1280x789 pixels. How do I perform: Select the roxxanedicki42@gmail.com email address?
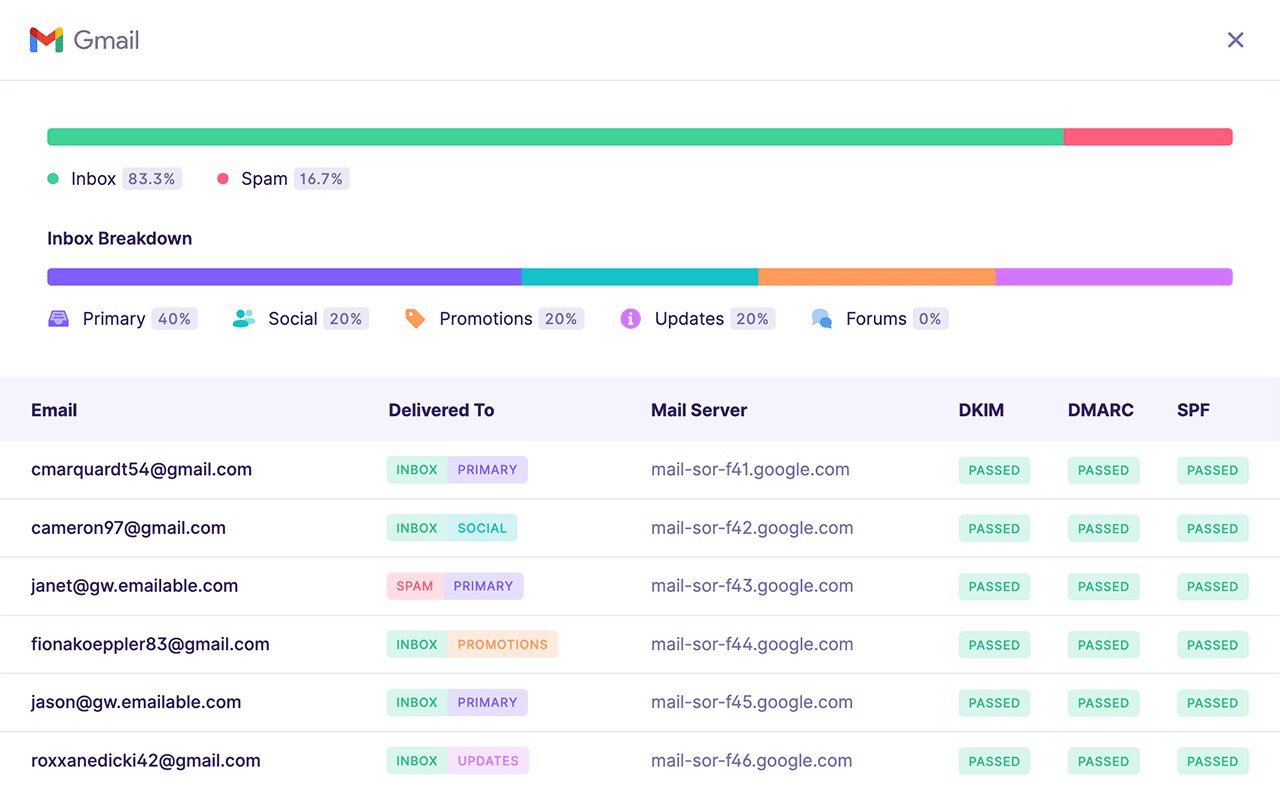pos(146,761)
